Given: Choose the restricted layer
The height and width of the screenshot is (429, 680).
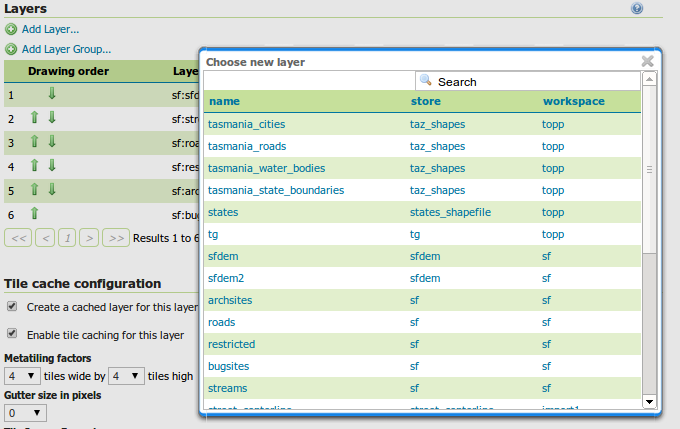Looking at the screenshot, I should pyautogui.click(x=232, y=344).
